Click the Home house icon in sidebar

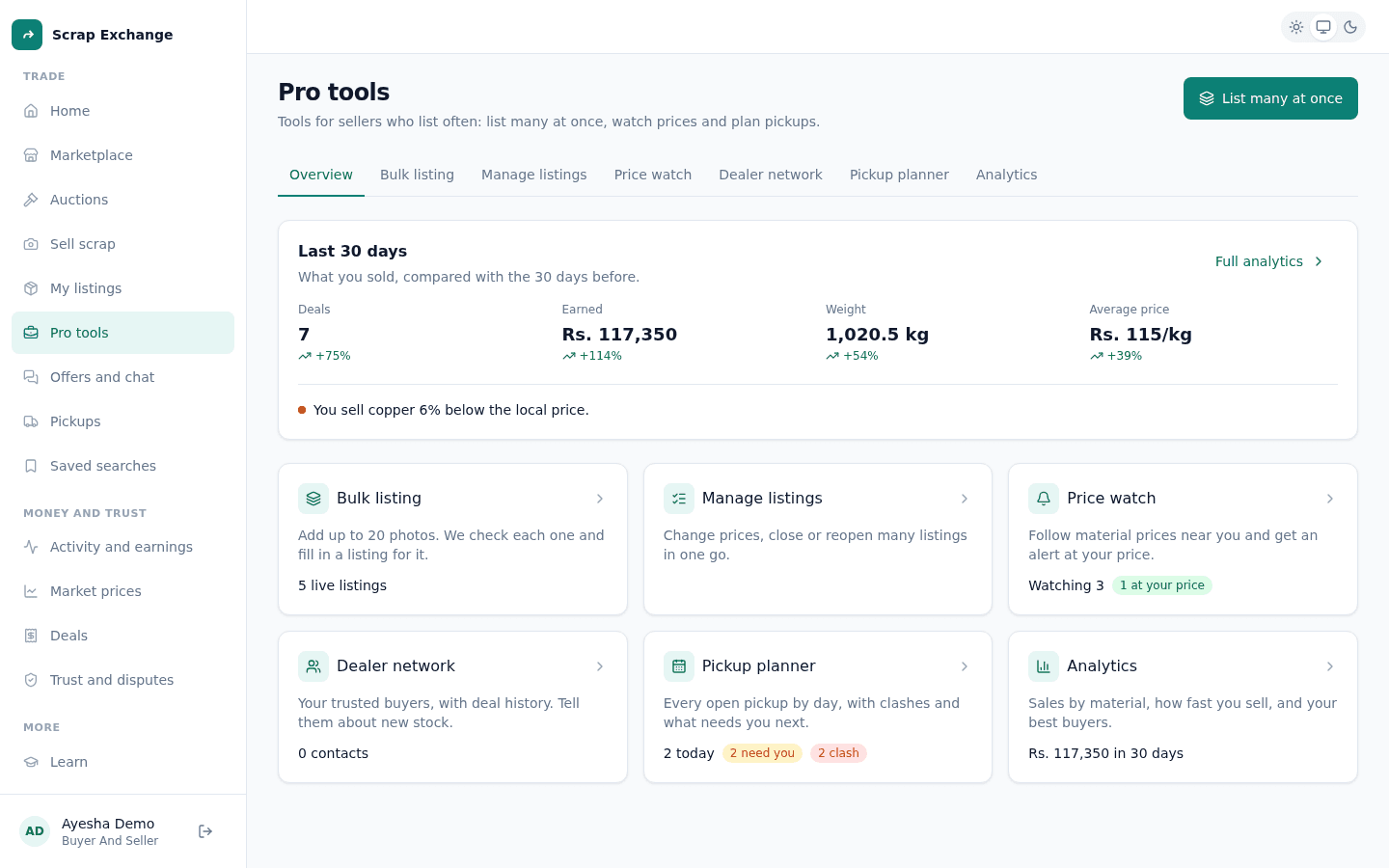[31, 111]
